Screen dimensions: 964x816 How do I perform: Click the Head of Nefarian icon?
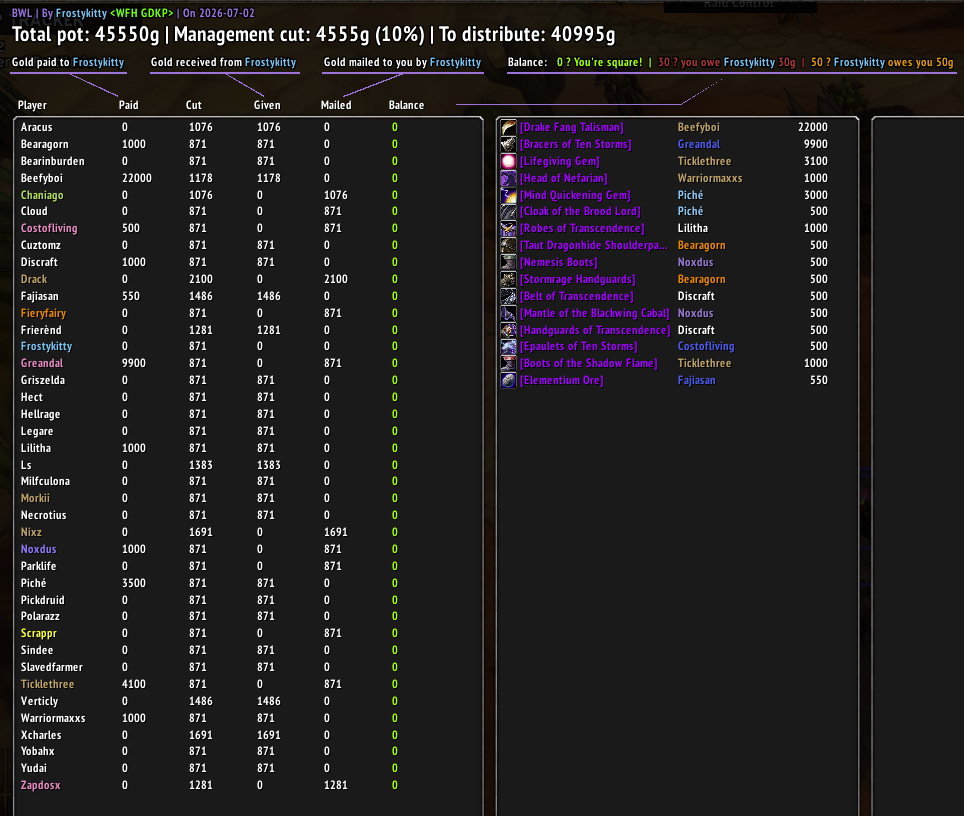508,178
